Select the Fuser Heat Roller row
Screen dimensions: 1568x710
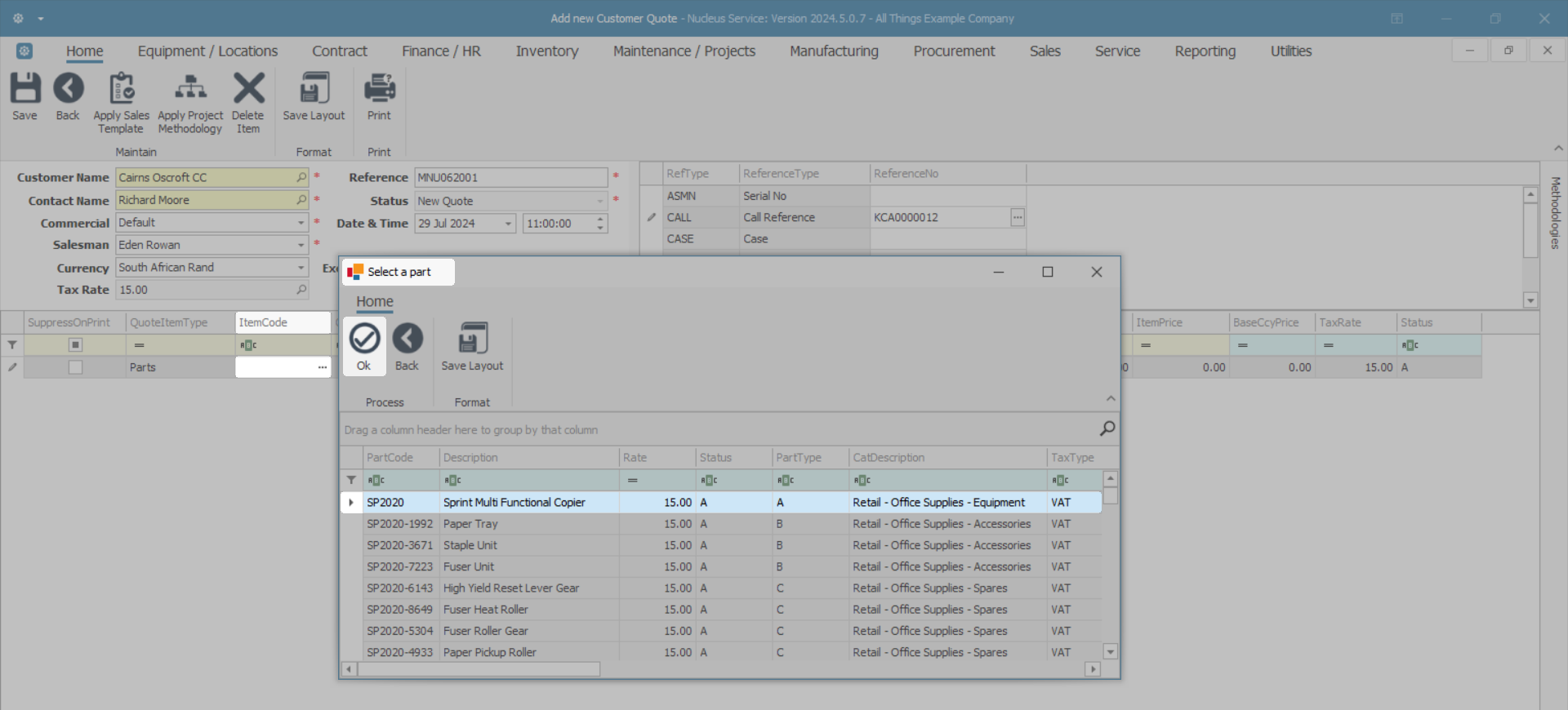pos(486,610)
